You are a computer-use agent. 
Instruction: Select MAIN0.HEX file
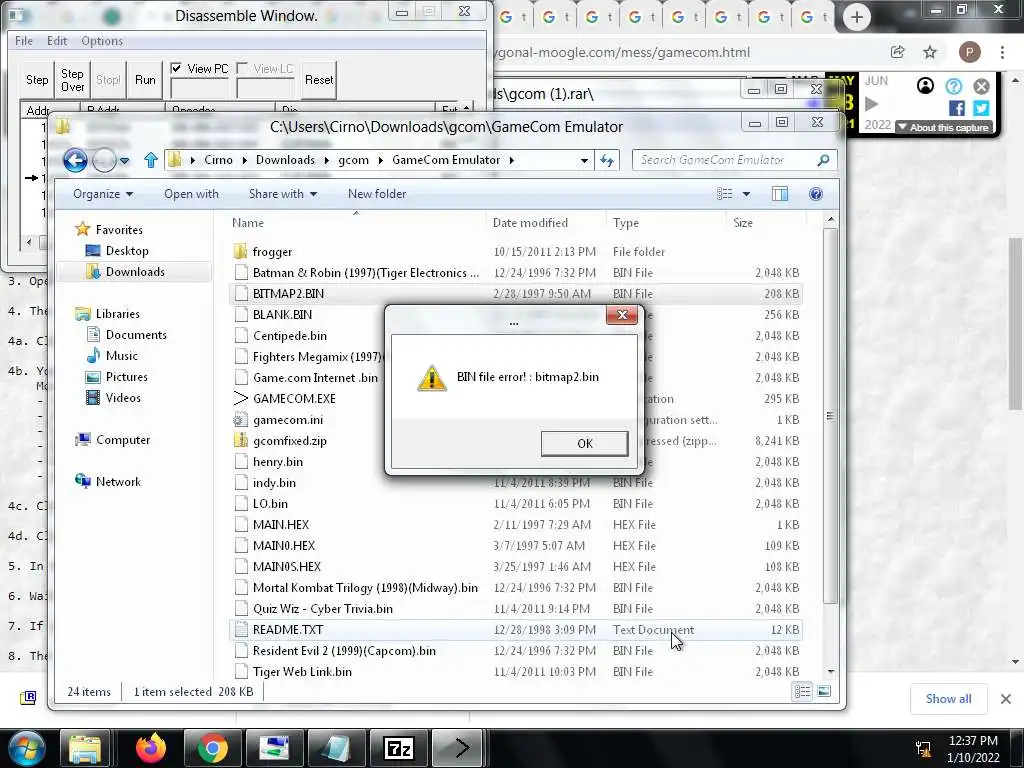click(x=516, y=545)
